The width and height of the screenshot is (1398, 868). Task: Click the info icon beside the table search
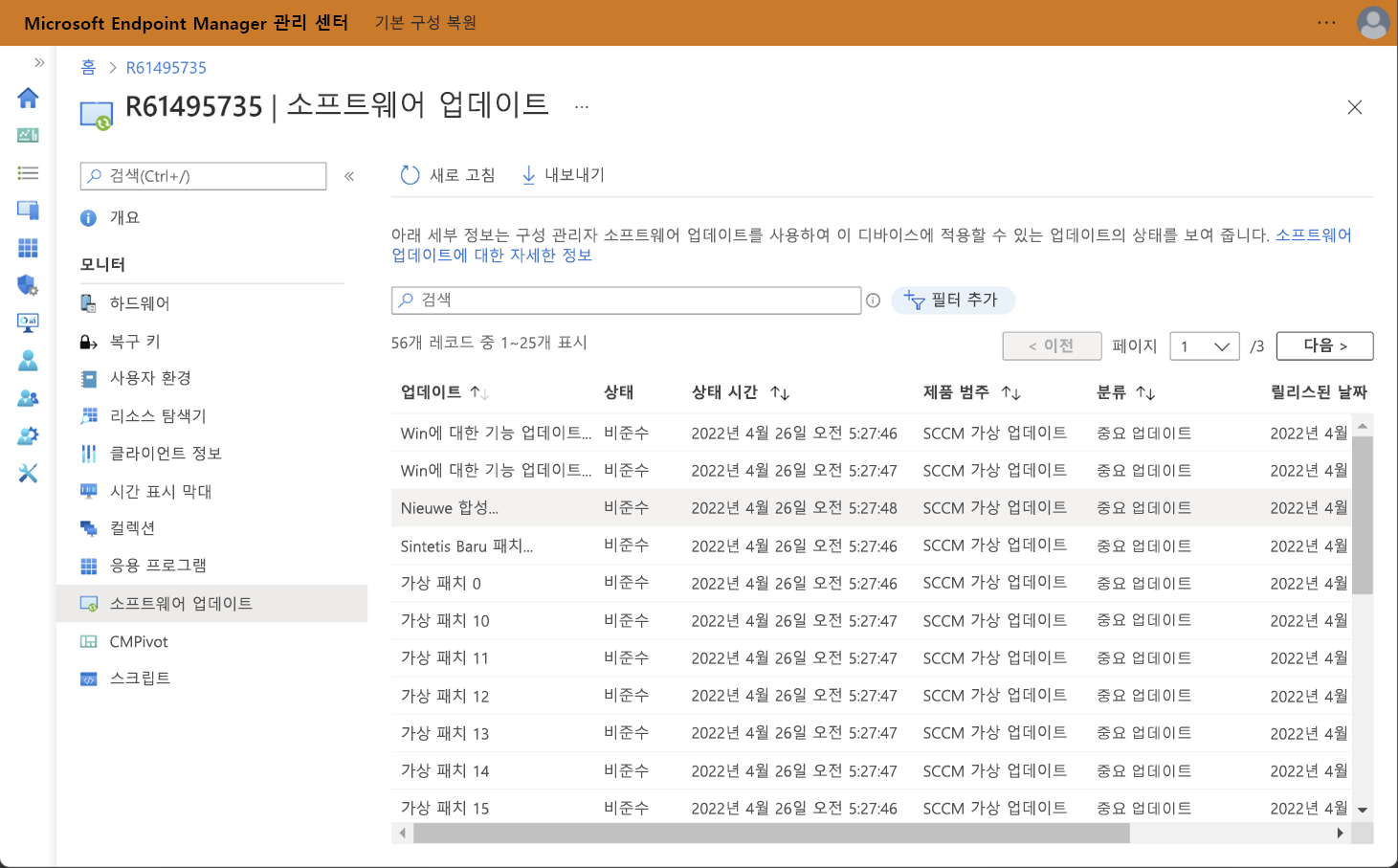click(873, 300)
